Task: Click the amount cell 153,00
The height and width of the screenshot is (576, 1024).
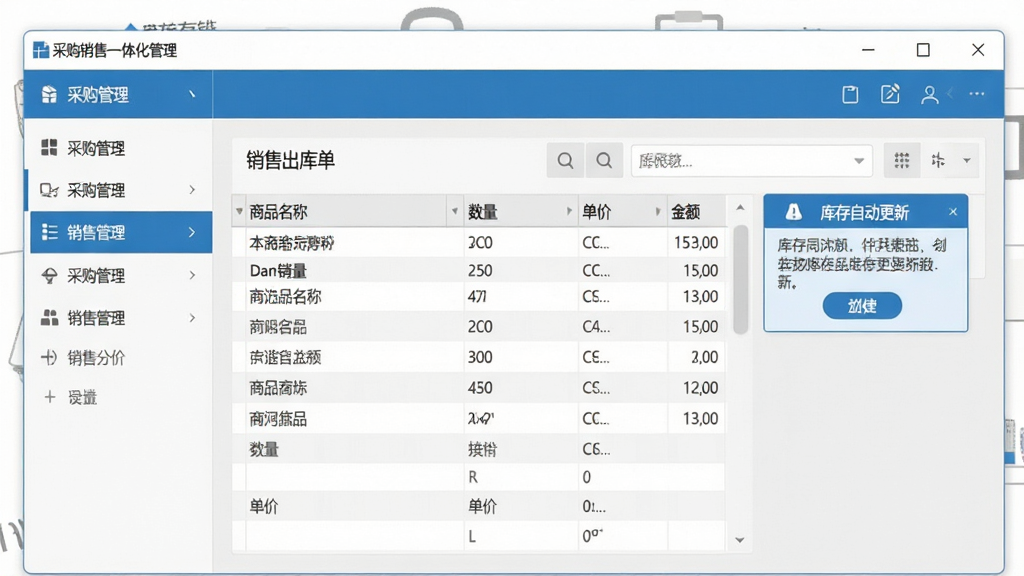Action: (x=696, y=242)
